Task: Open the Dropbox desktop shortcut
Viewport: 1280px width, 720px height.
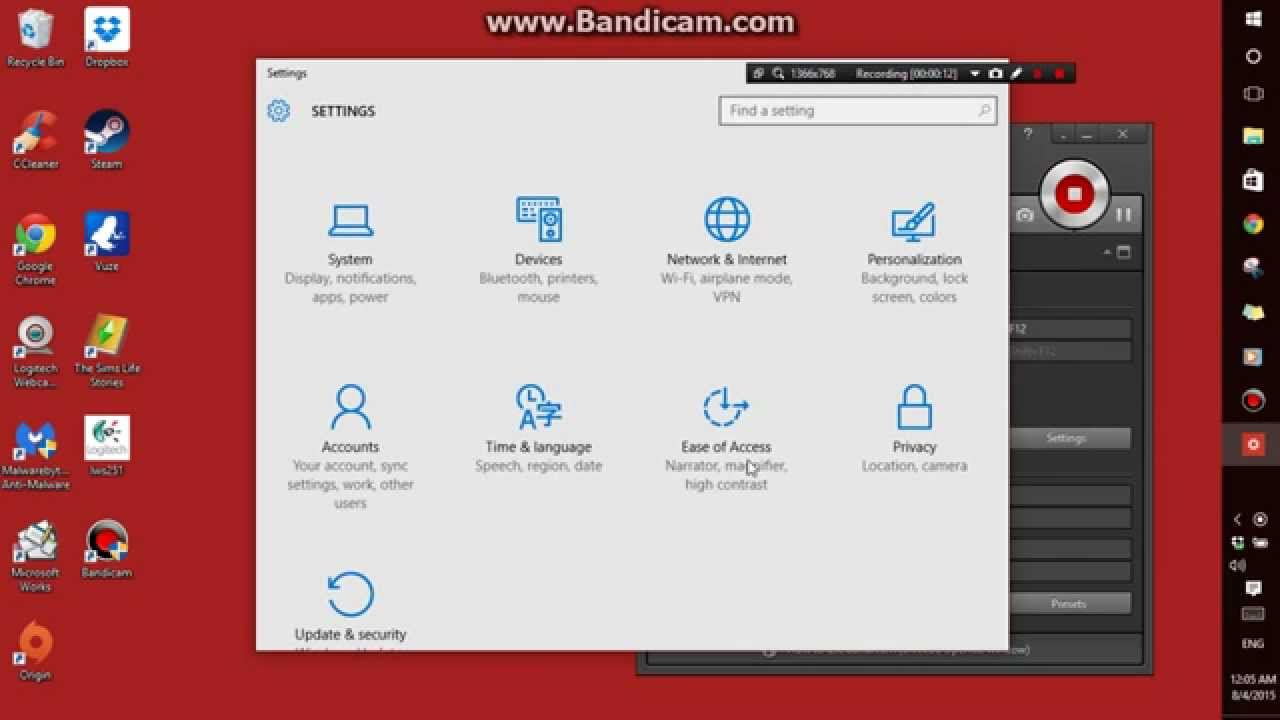Action: coord(106,38)
